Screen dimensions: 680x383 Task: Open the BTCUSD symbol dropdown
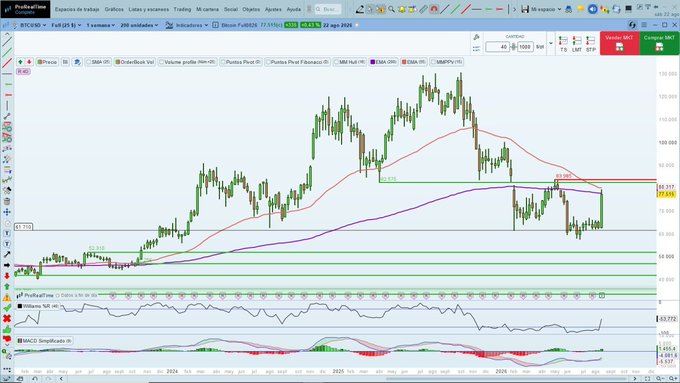click(x=33, y=25)
